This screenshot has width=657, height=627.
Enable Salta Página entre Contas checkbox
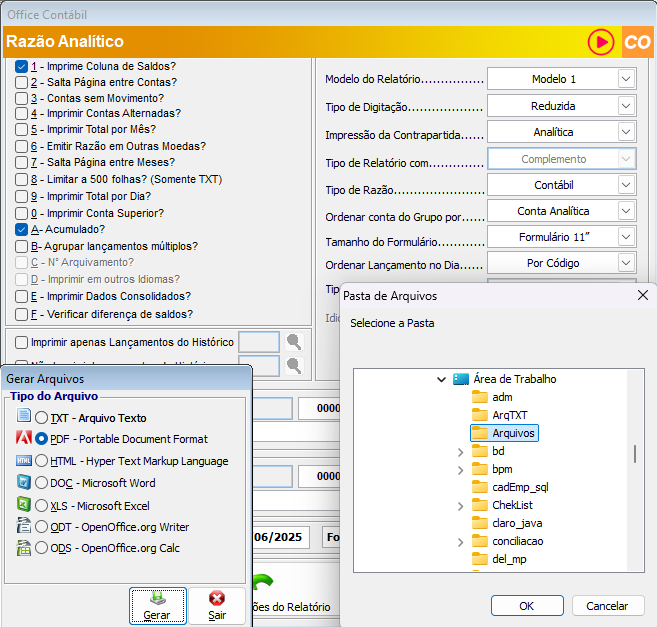[22, 82]
